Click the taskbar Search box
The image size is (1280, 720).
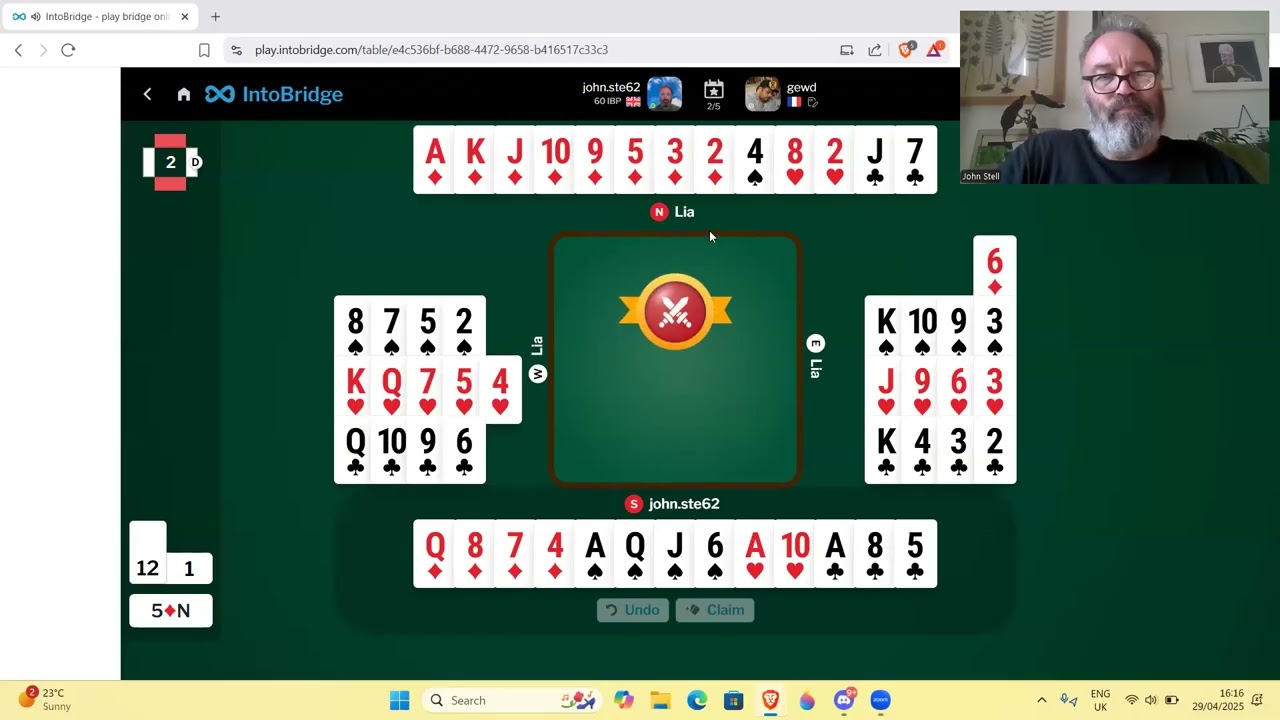(x=512, y=700)
